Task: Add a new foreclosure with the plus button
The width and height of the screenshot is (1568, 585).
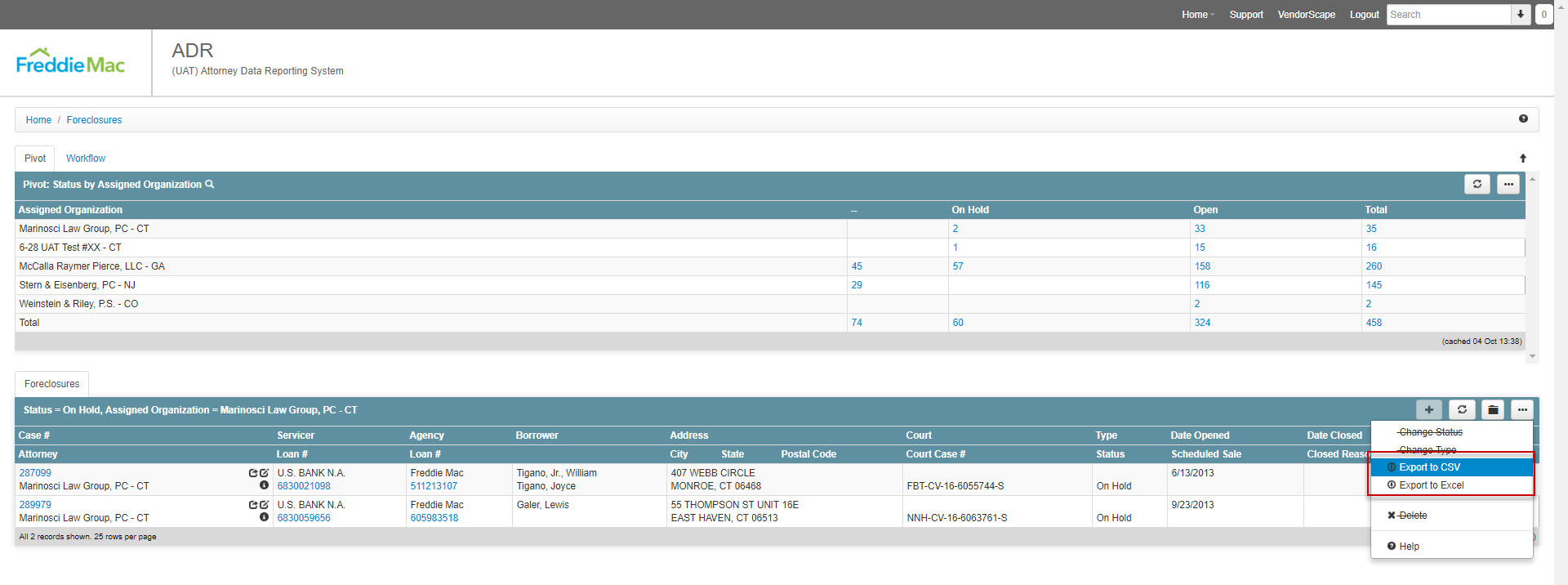Action: coord(1429,410)
